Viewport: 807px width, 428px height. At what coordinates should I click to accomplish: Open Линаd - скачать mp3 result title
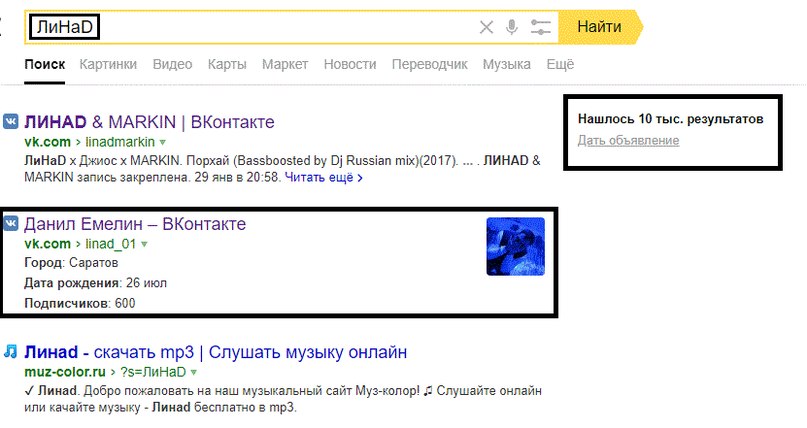click(216, 352)
